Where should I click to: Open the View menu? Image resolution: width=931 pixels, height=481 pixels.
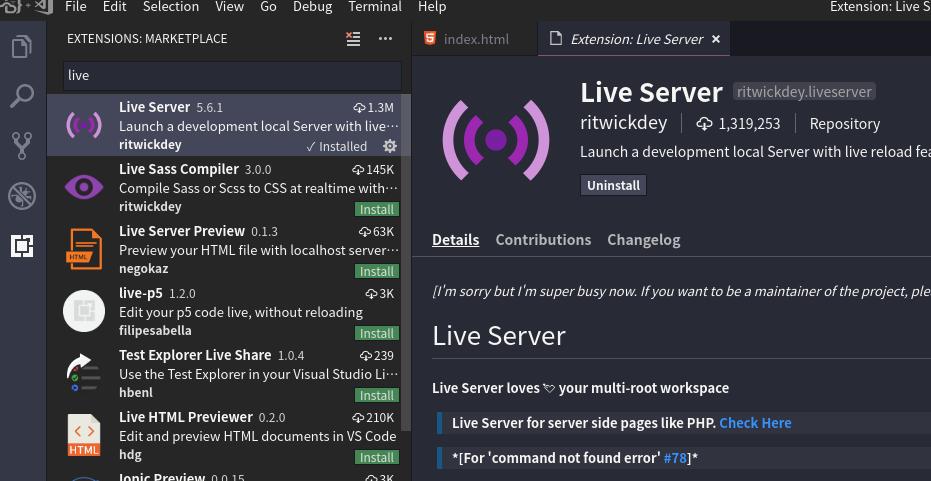[x=230, y=7]
